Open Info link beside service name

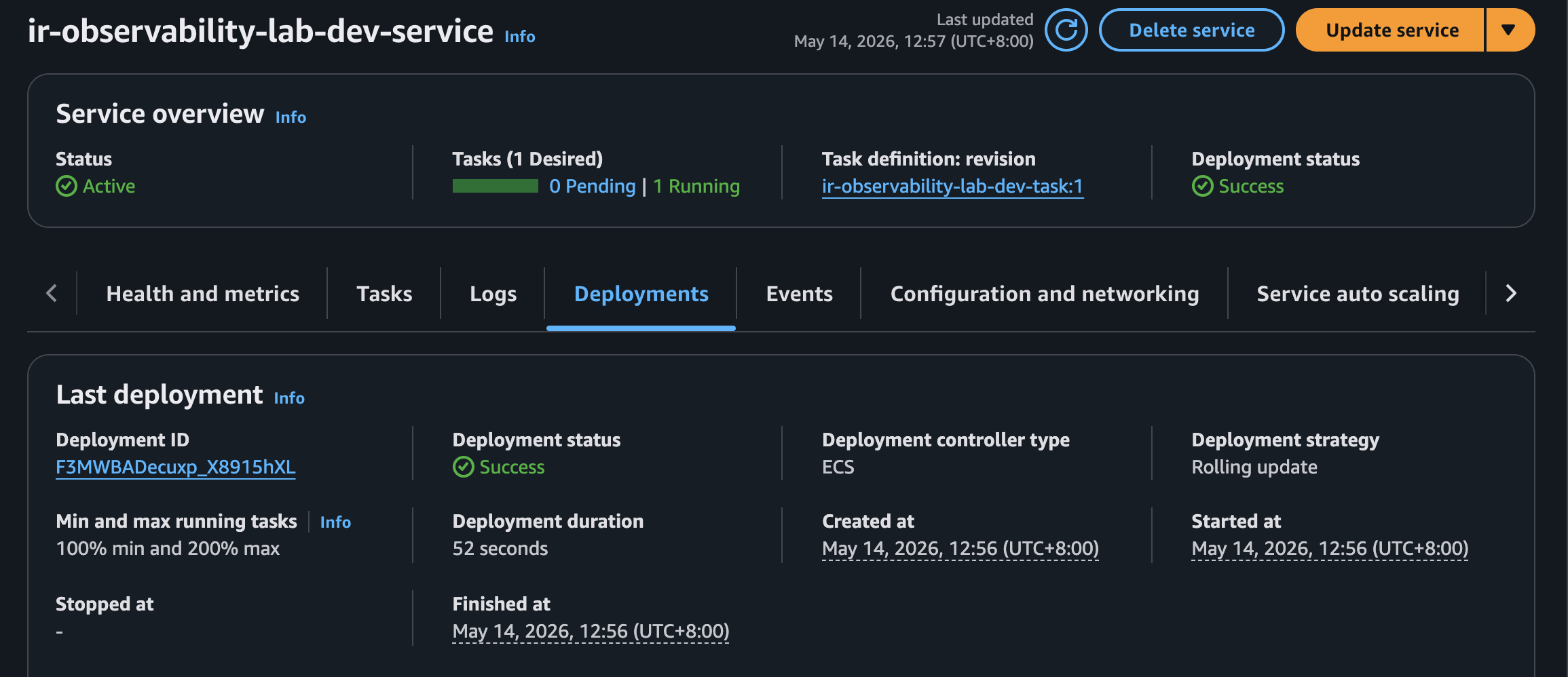[x=520, y=37]
